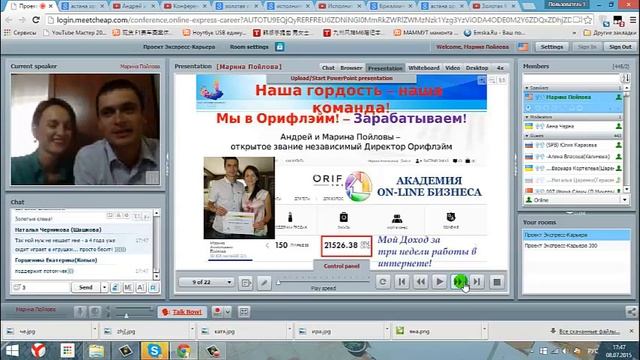Collapse the Speakers group in Members
The height and width of the screenshot is (360, 640).
click(527, 88)
